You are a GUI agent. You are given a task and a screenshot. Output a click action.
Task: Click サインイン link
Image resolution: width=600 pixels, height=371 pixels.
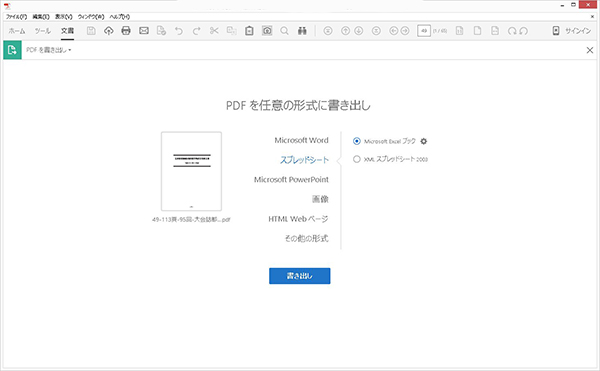[578, 31]
